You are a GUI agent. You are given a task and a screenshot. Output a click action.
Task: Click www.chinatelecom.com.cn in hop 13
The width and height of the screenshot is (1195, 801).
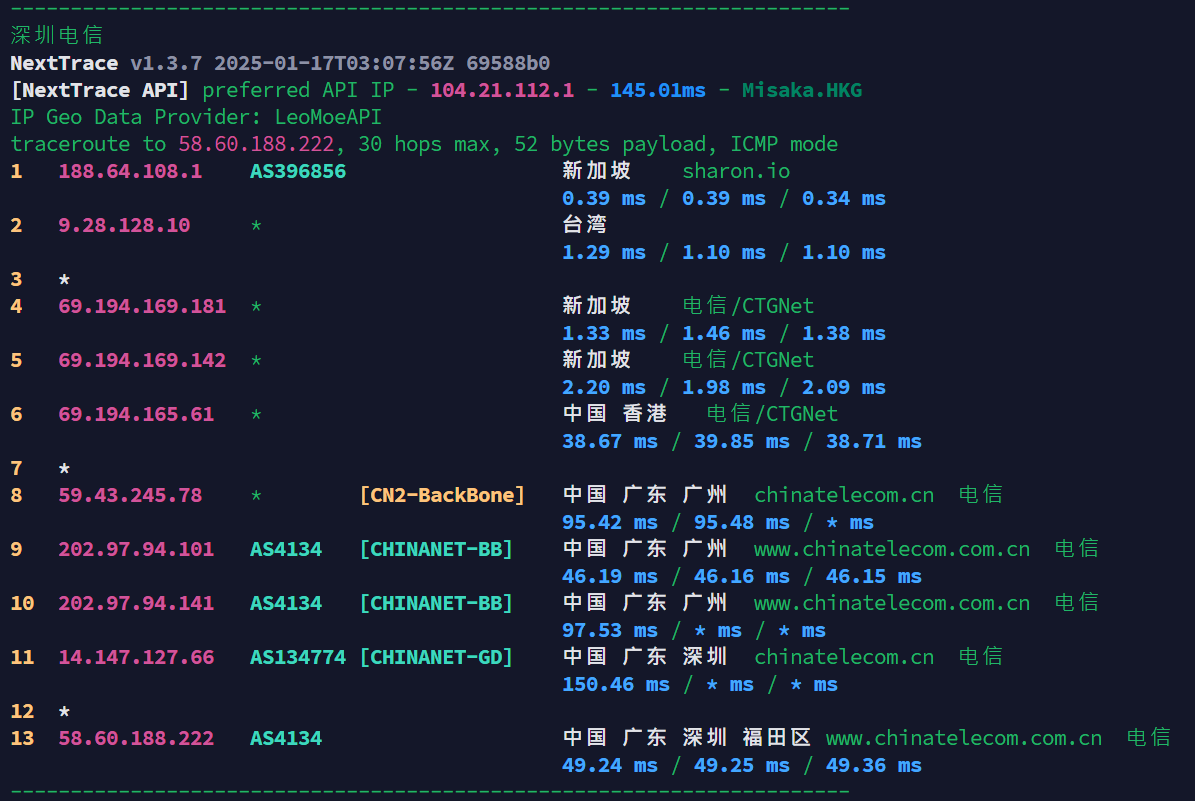pos(964,739)
